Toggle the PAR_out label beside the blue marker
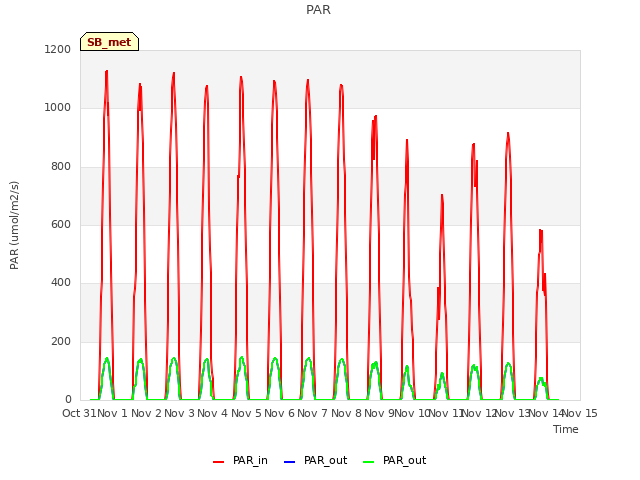640x480 pixels. 325,460
